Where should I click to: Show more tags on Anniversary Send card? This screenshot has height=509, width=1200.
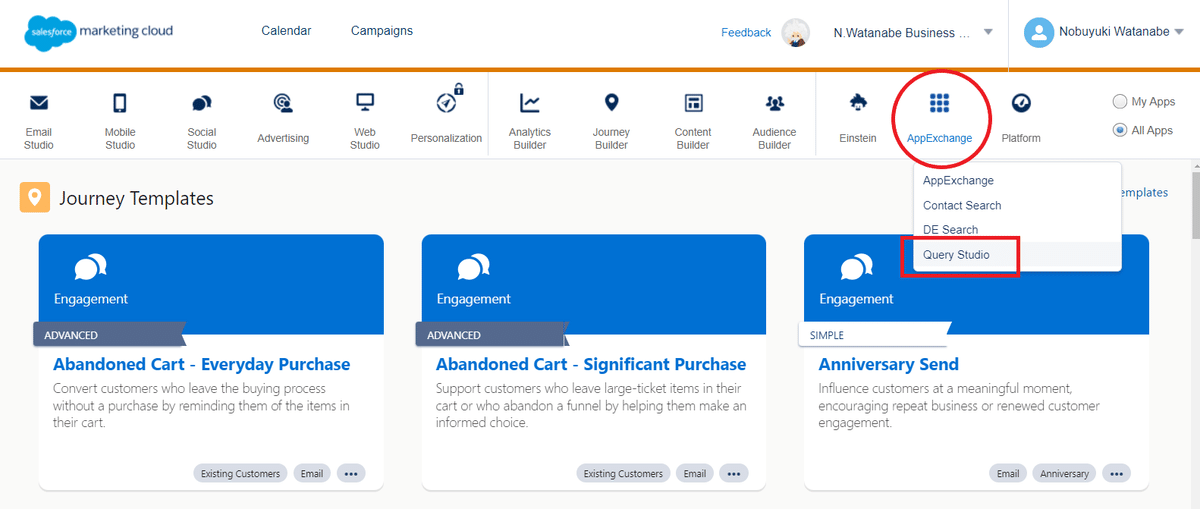pos(1116,473)
